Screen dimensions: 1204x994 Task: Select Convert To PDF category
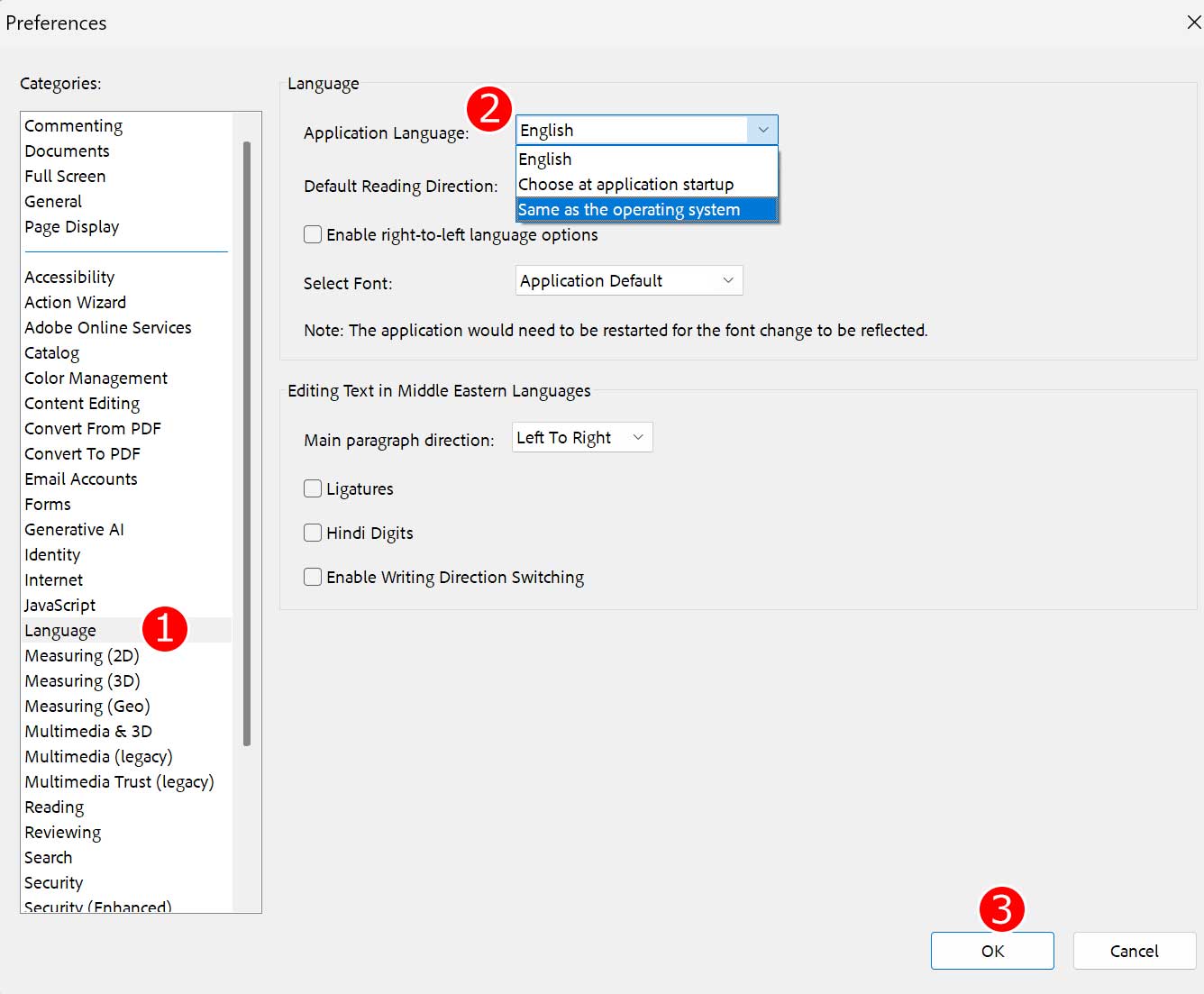(83, 454)
